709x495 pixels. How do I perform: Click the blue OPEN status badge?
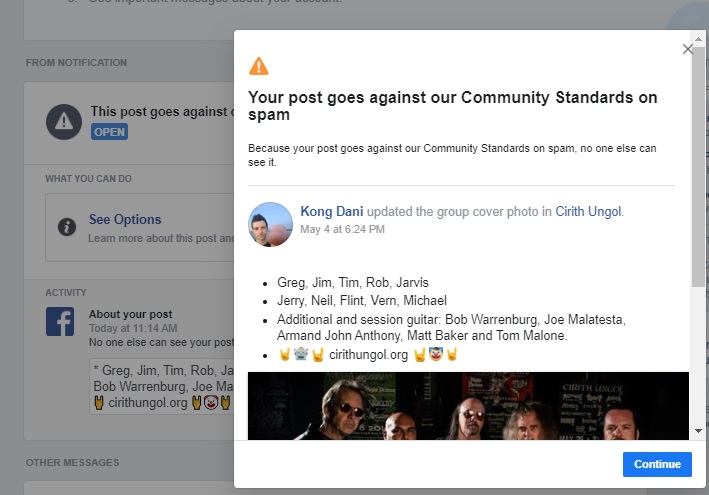click(109, 132)
